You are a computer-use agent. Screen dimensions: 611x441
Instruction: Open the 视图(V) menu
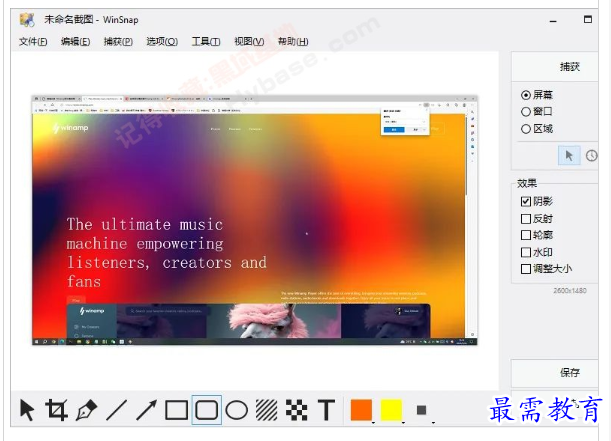pos(249,41)
